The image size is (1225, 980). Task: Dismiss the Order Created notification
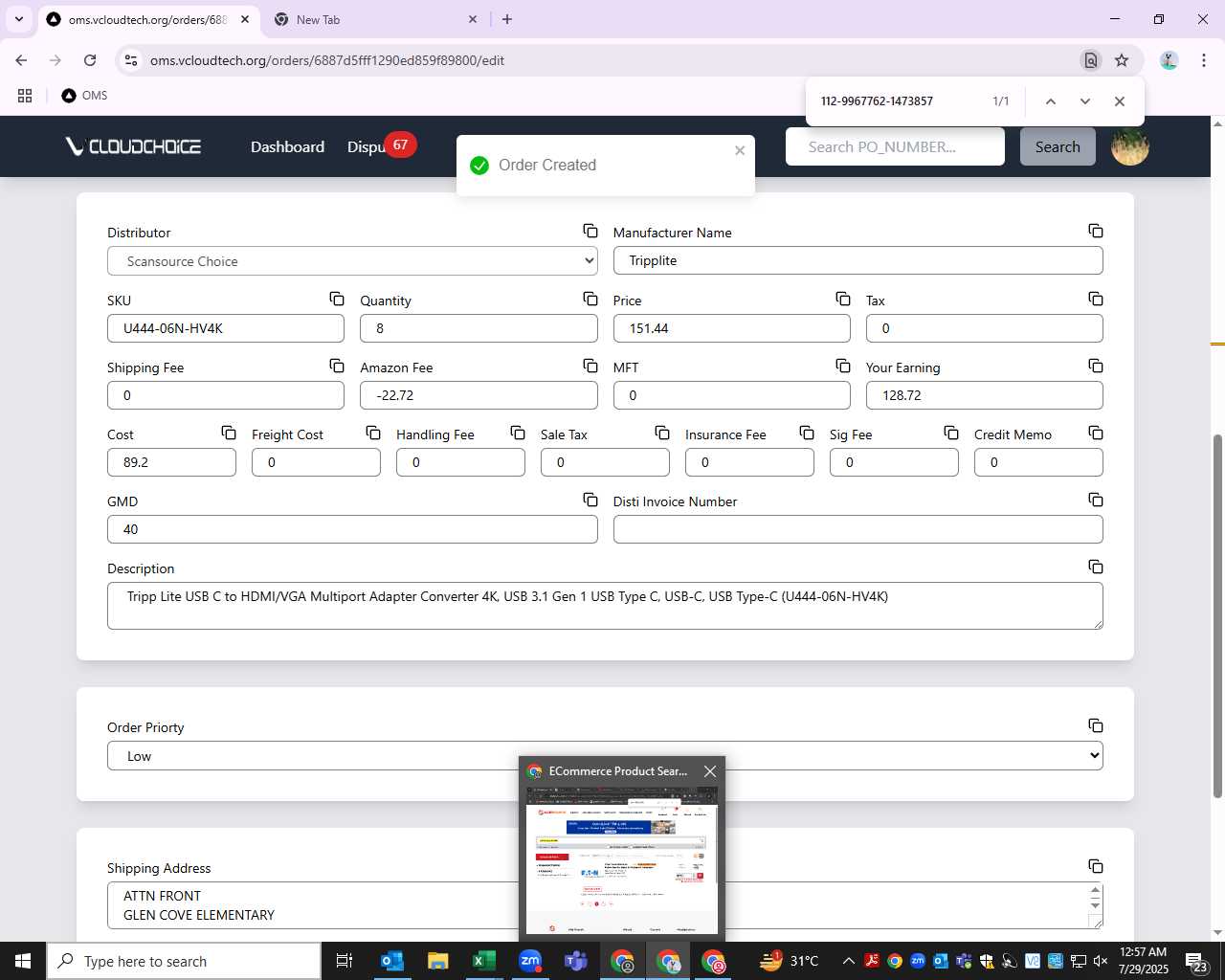click(740, 150)
